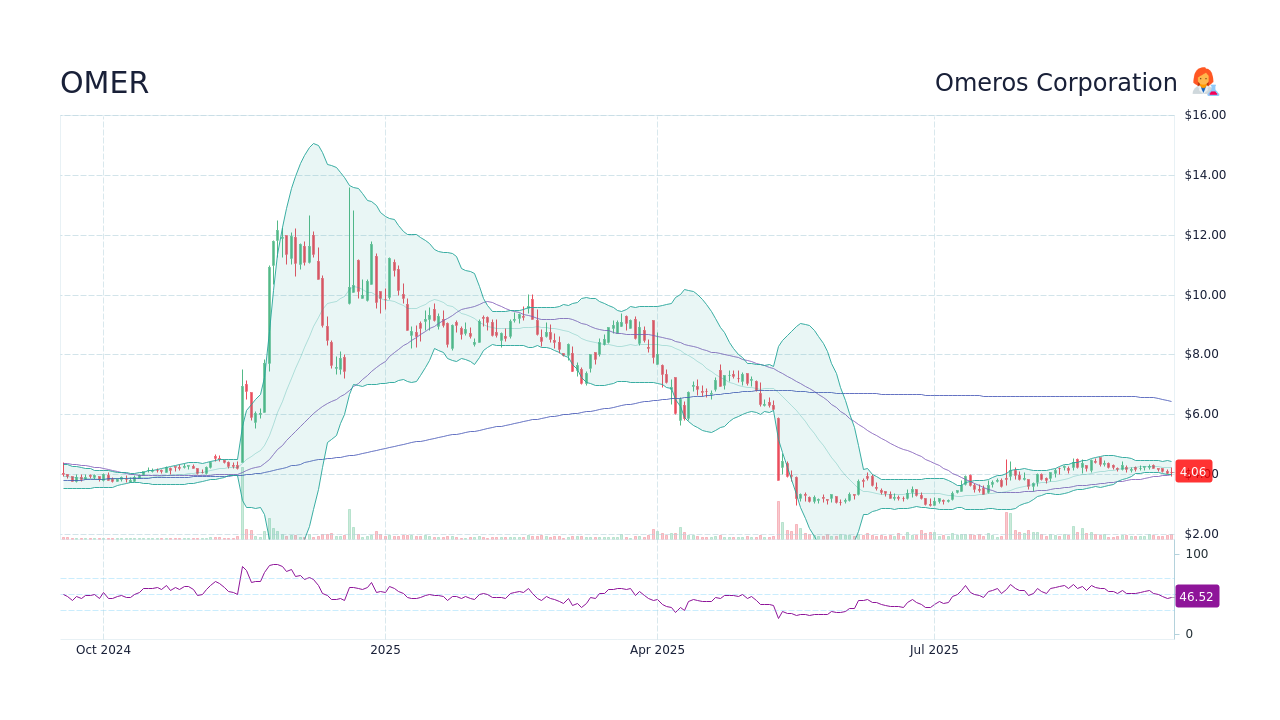This screenshot has height=720, width=1280.
Task: Select the Apr 2025 timeline label
Action: point(657,649)
